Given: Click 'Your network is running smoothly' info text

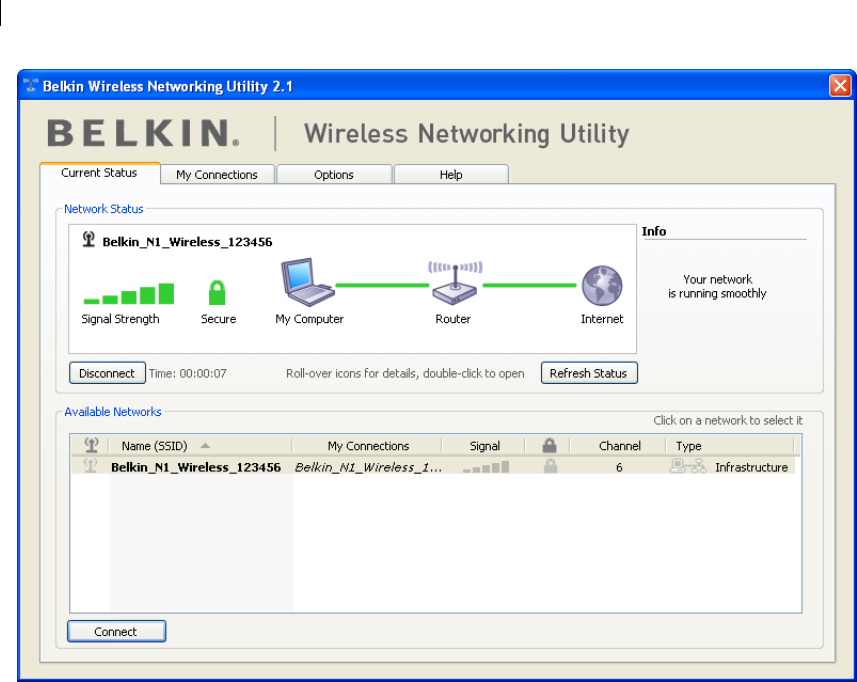Looking at the screenshot, I should pyautogui.click(x=717, y=286).
